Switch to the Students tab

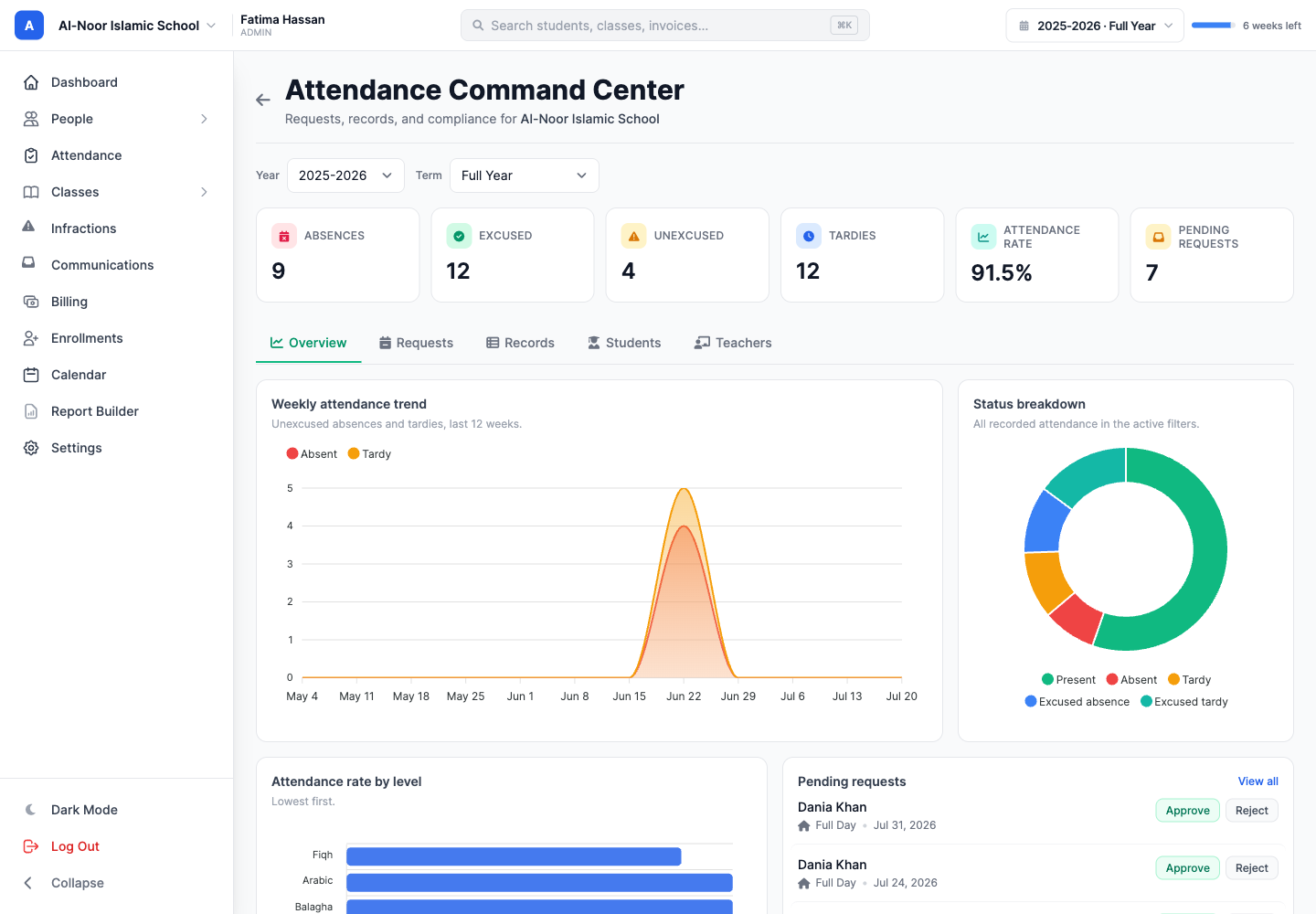[x=624, y=343]
